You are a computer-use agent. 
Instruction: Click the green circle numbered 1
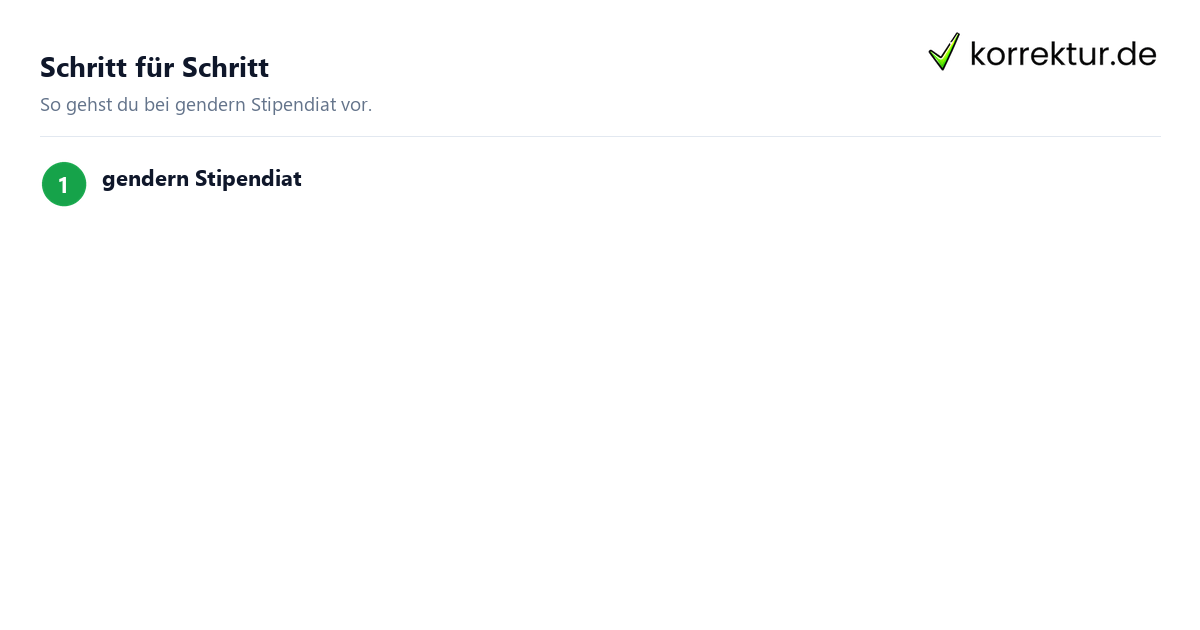click(x=64, y=184)
